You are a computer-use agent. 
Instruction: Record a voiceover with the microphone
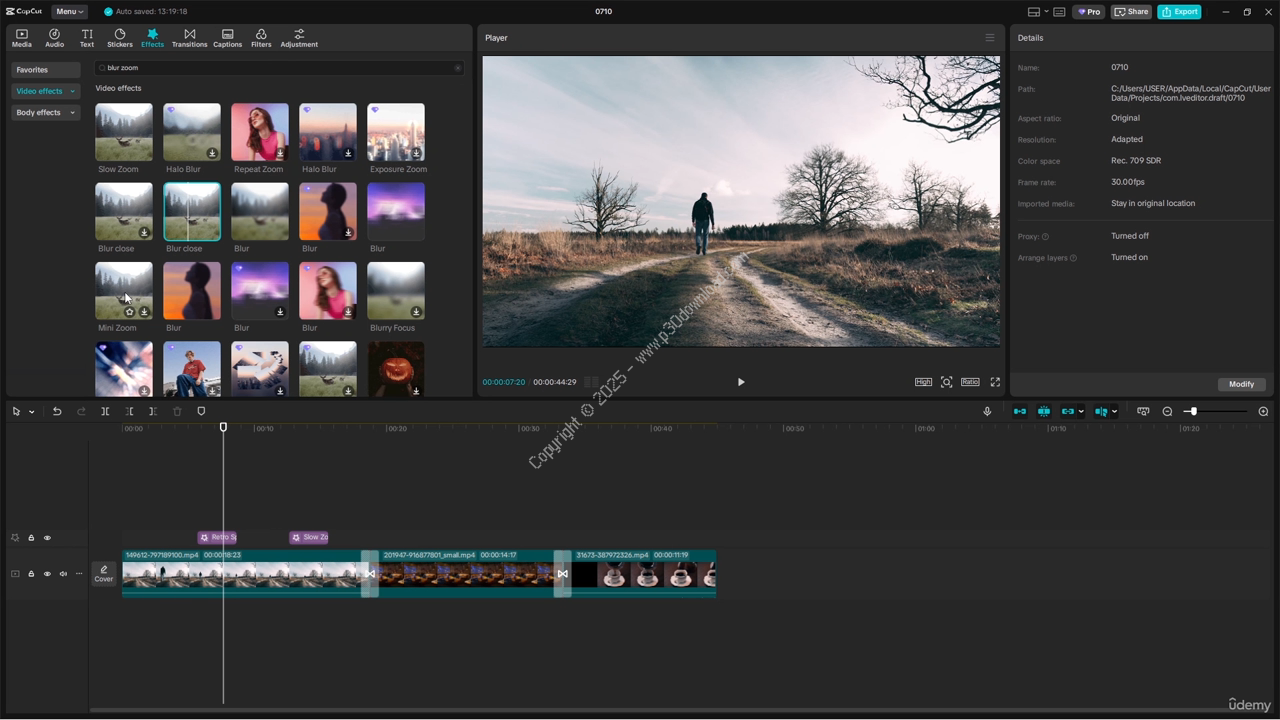click(987, 412)
